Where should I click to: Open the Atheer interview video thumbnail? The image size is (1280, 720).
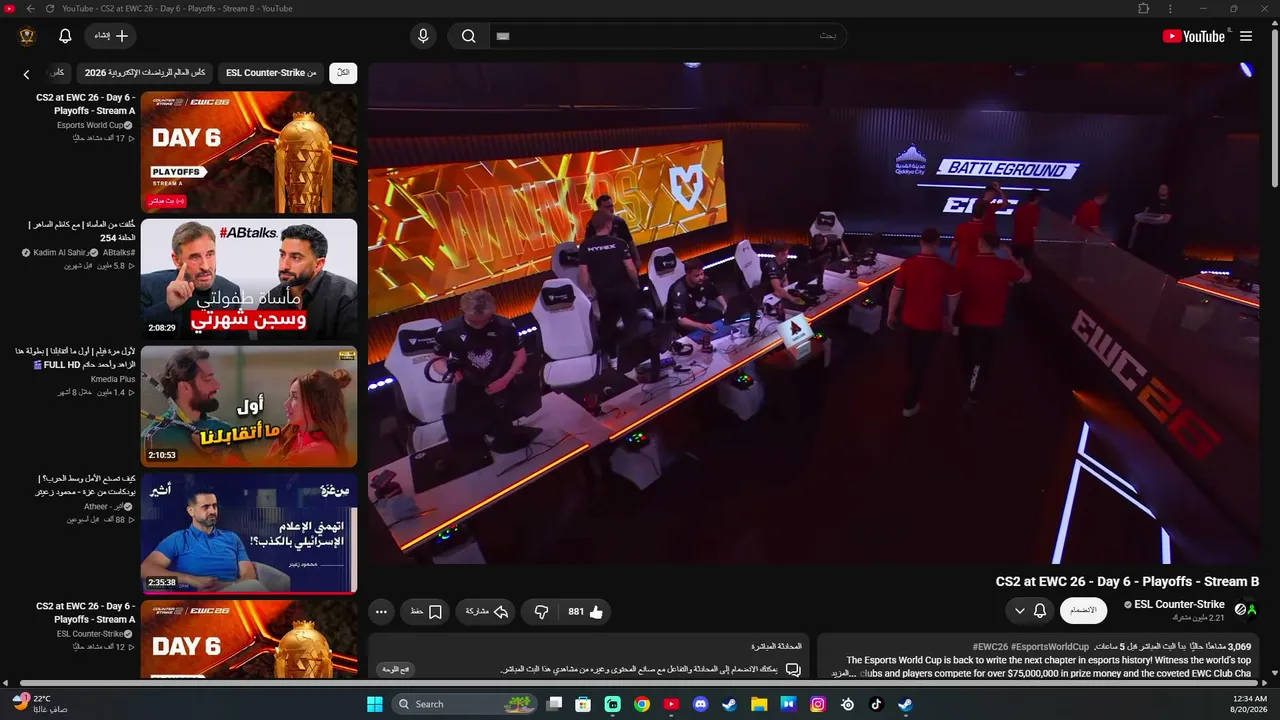249,533
